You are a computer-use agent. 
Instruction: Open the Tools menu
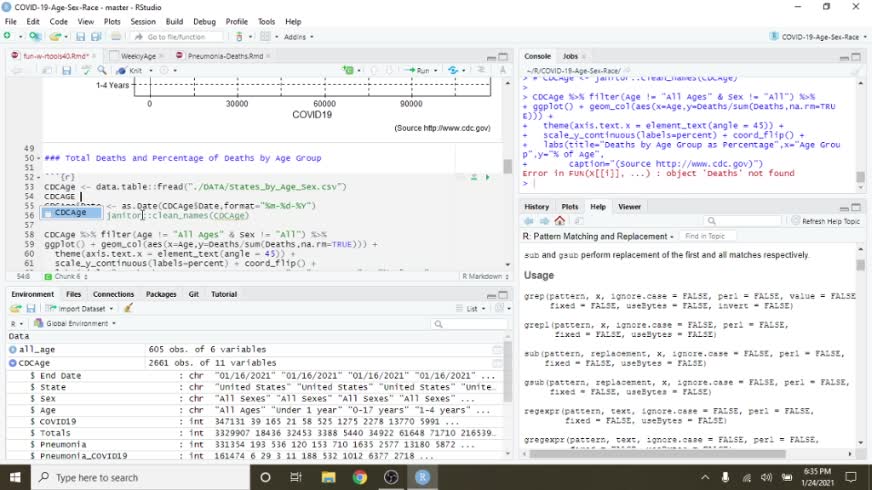point(266,22)
